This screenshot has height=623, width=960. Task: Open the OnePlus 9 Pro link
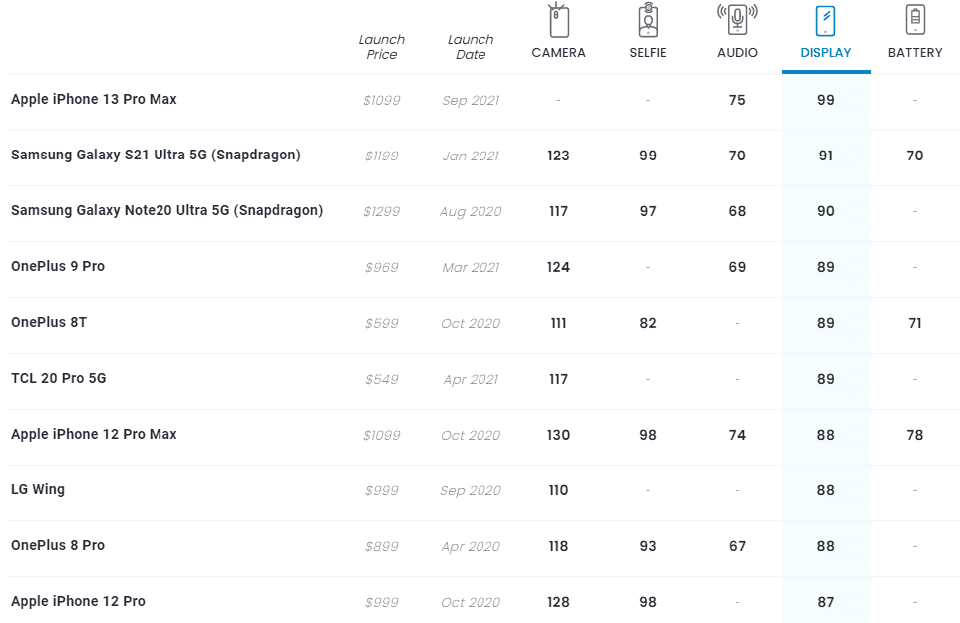58,267
